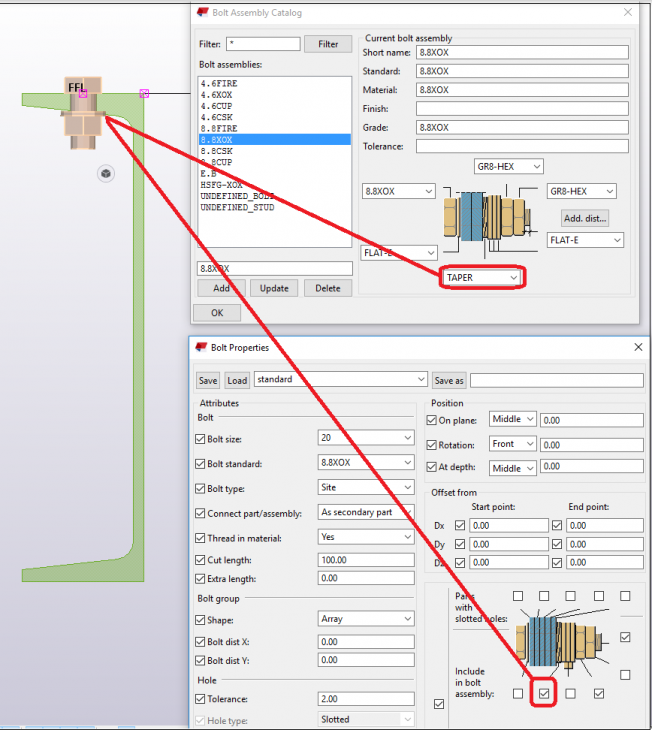Screen dimensions: 652x730
Task: Open the standard saved settings dropdown
Action: pyautogui.click(x=340, y=379)
